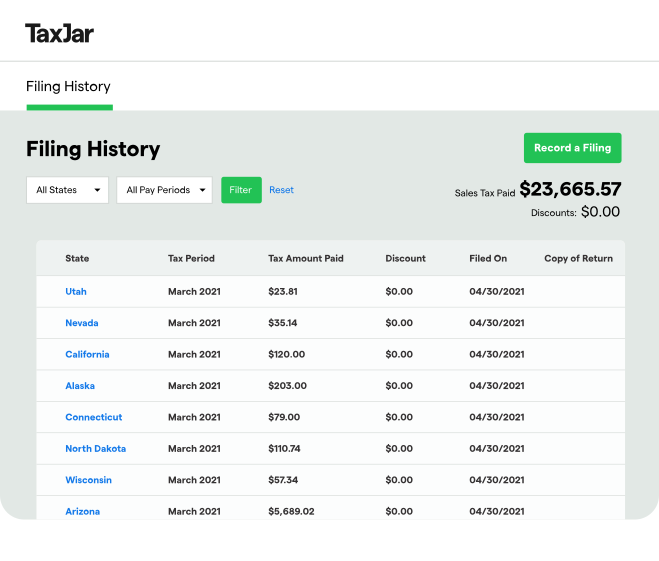The image size is (659, 561).
Task: Click the Tax Amount Paid column header
Action: point(306,258)
